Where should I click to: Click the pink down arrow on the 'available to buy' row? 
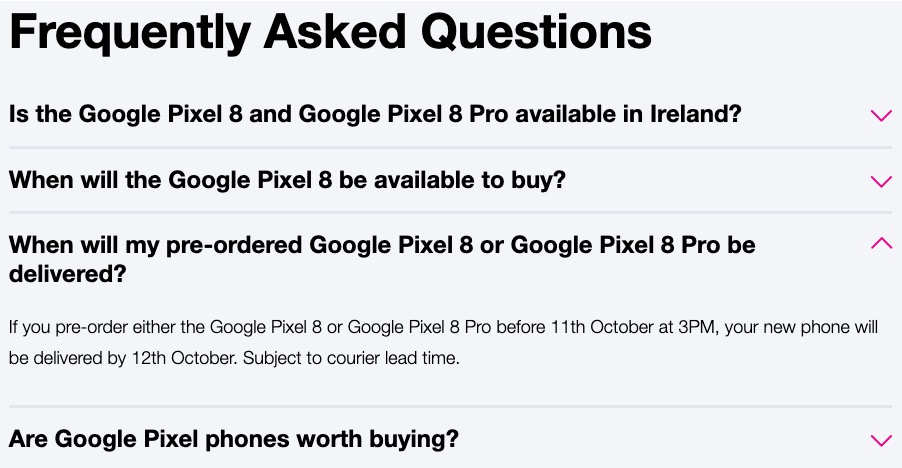tap(881, 181)
